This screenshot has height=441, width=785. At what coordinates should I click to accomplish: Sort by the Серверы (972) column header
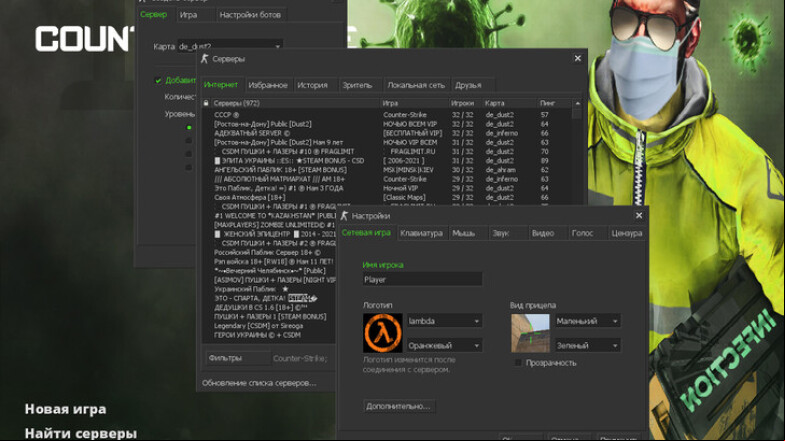[x=295, y=103]
